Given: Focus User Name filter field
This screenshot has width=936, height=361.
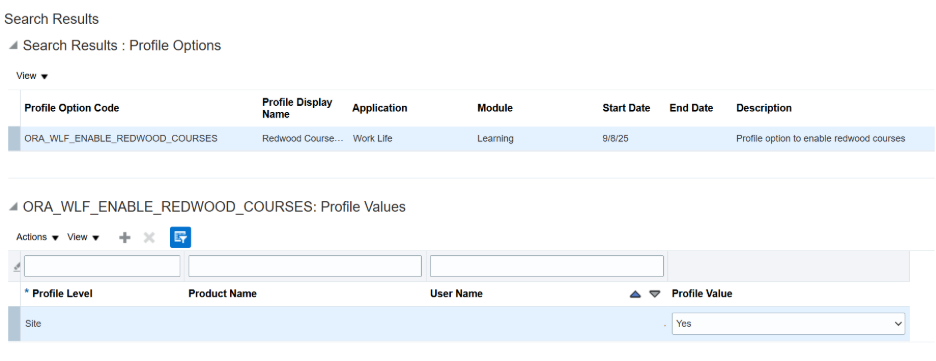Looking at the screenshot, I should click(x=547, y=266).
